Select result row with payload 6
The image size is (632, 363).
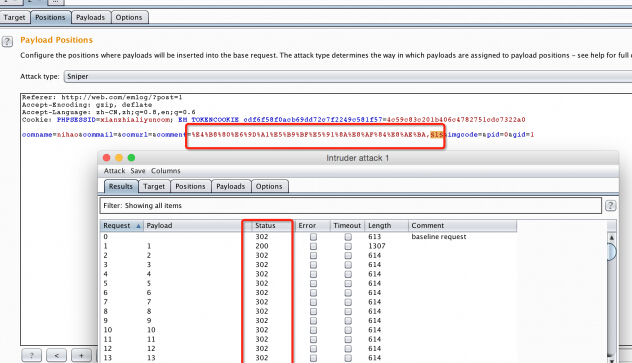coord(308,293)
